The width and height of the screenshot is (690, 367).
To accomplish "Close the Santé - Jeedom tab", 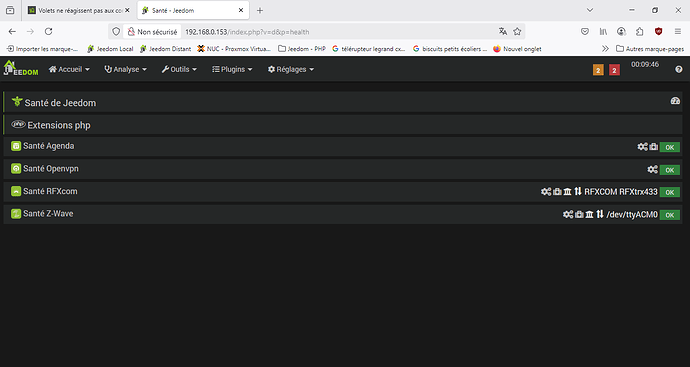I will 241,10.
